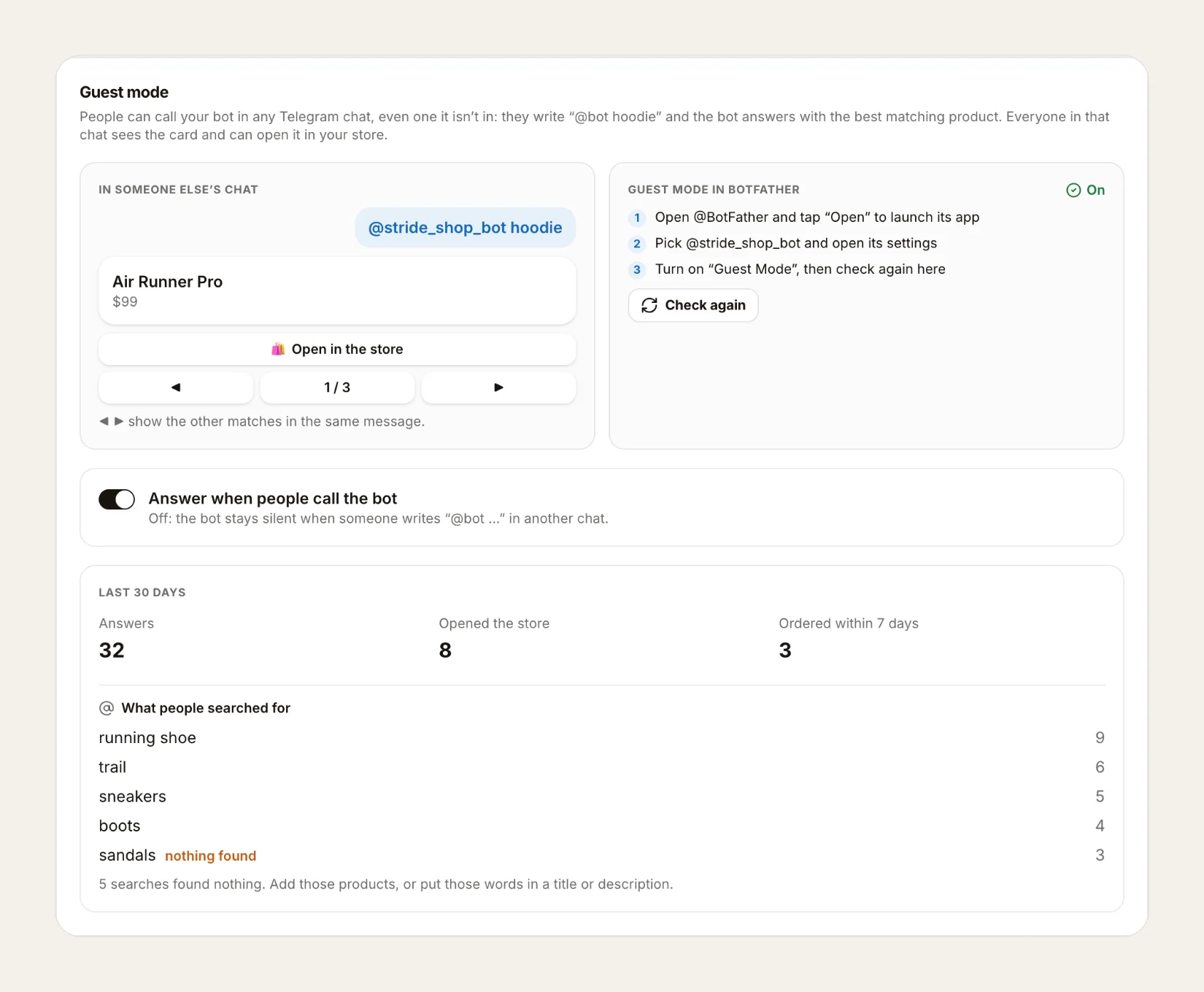Click step 3 number badge
Image resolution: width=1204 pixels, height=992 pixels.
coord(637,269)
